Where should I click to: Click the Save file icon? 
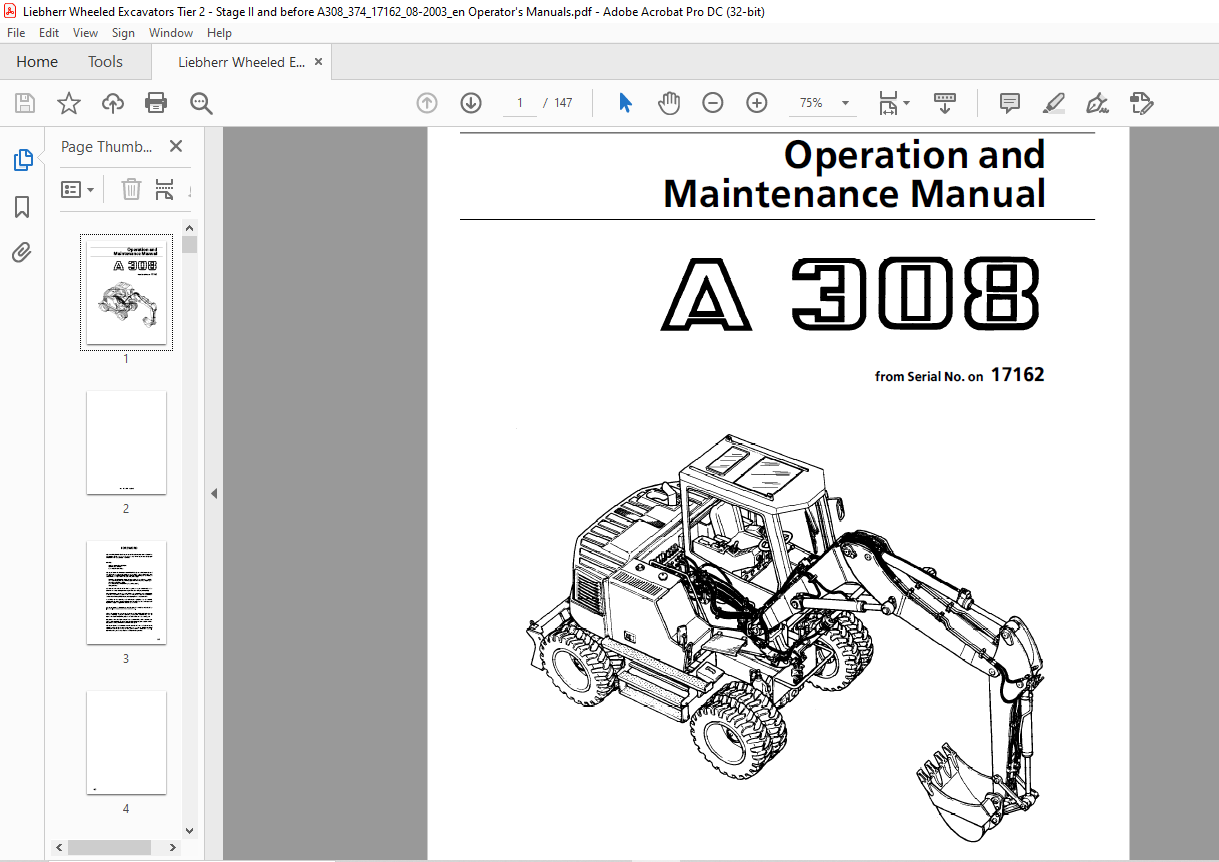coord(25,103)
